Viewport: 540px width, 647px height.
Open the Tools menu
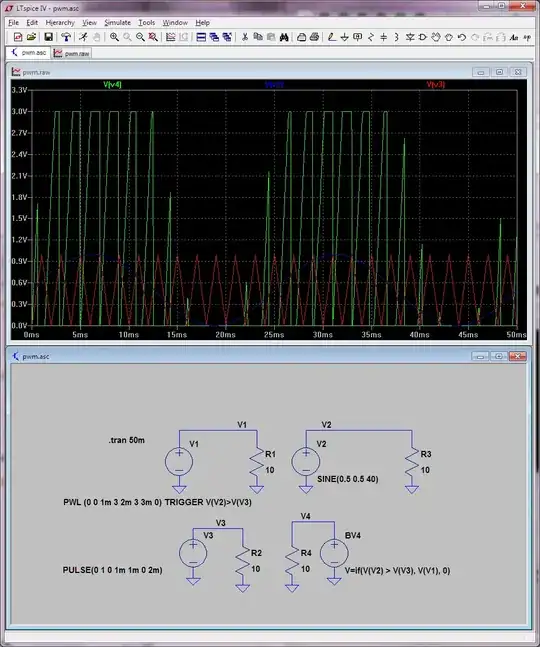pos(146,23)
